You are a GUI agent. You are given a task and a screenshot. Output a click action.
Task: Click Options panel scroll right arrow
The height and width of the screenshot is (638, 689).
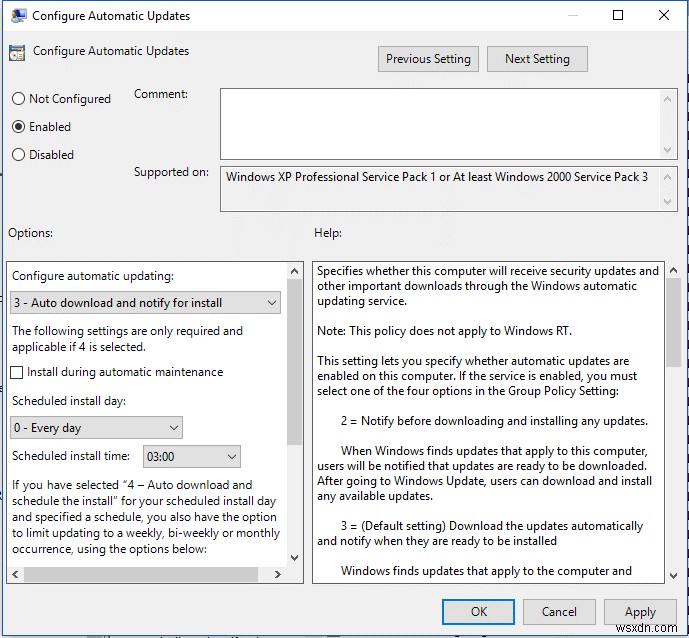(x=278, y=574)
